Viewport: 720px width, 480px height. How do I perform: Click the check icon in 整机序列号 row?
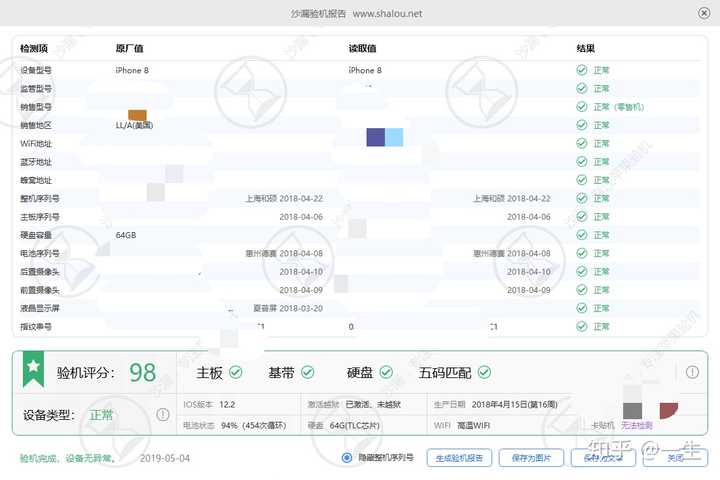[x=581, y=198]
